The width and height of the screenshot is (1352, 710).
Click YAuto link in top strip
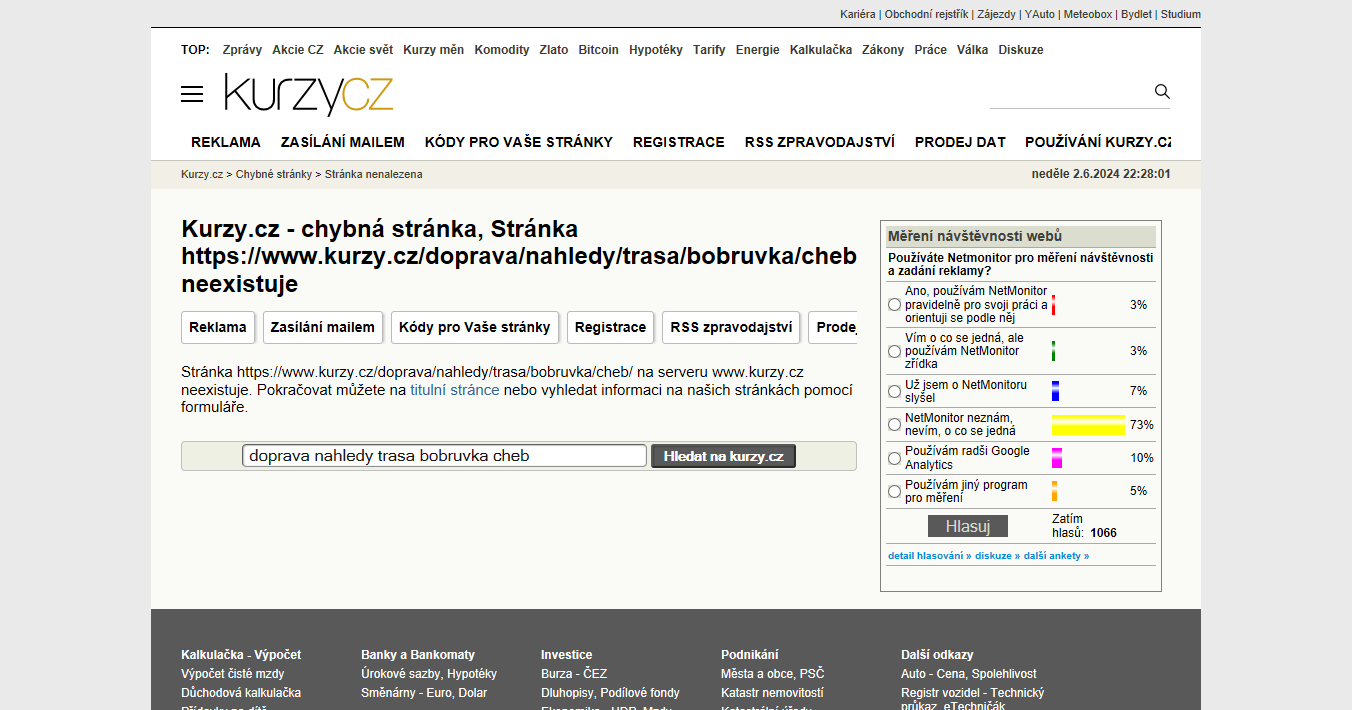click(1040, 14)
